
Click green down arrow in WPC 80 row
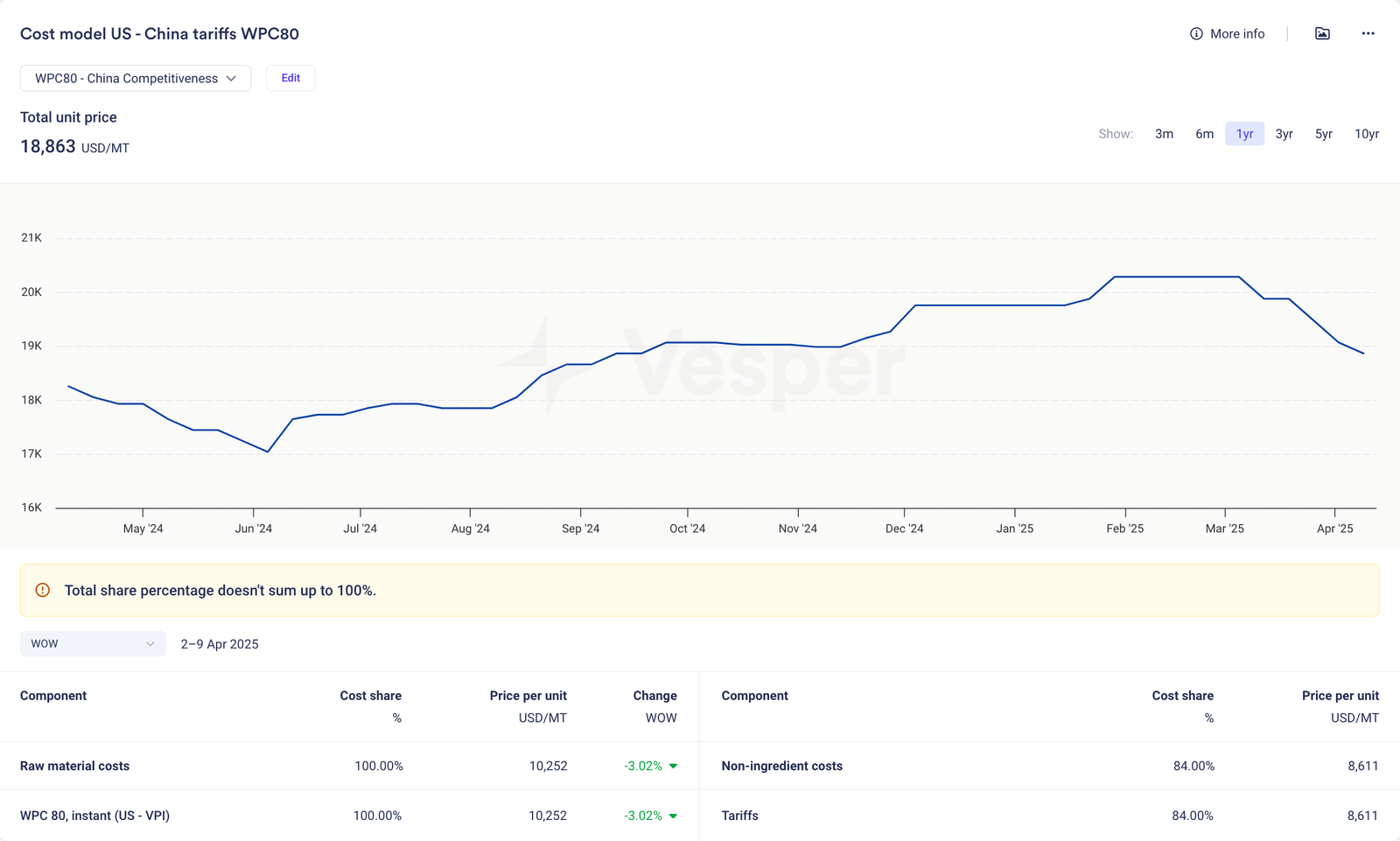[x=673, y=816]
